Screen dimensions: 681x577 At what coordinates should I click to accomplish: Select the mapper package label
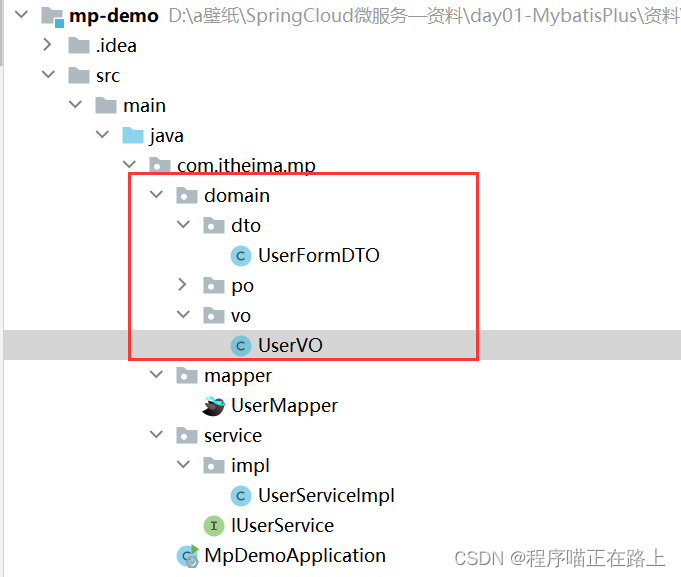pos(238,376)
